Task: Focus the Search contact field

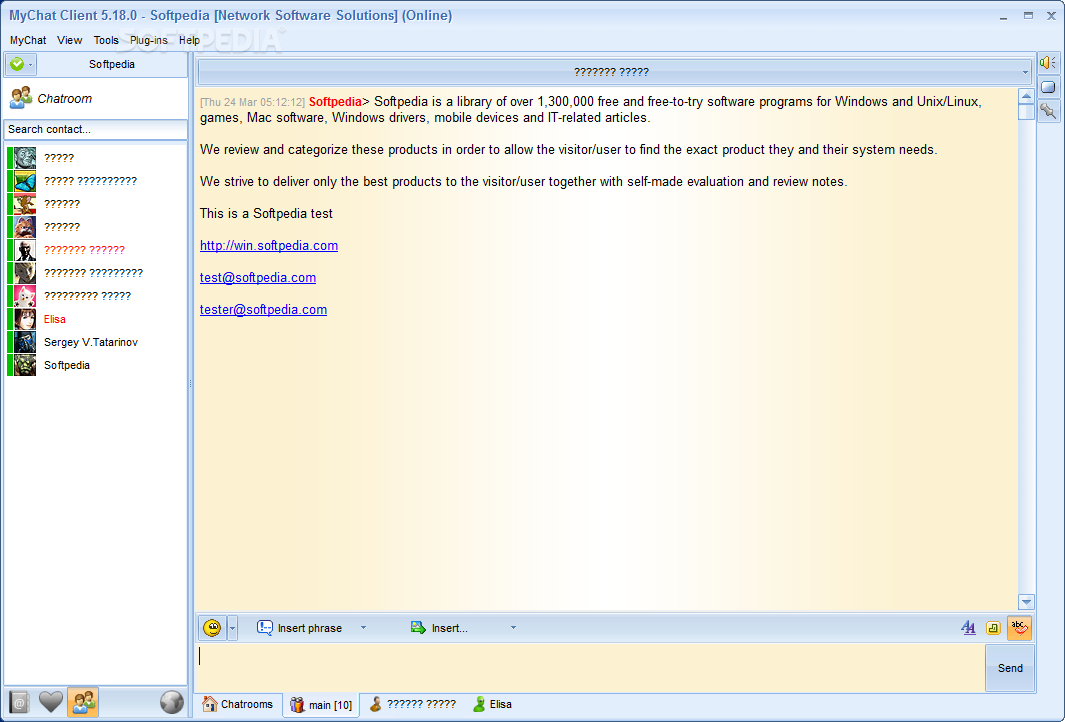Action: pyautogui.click(x=95, y=129)
